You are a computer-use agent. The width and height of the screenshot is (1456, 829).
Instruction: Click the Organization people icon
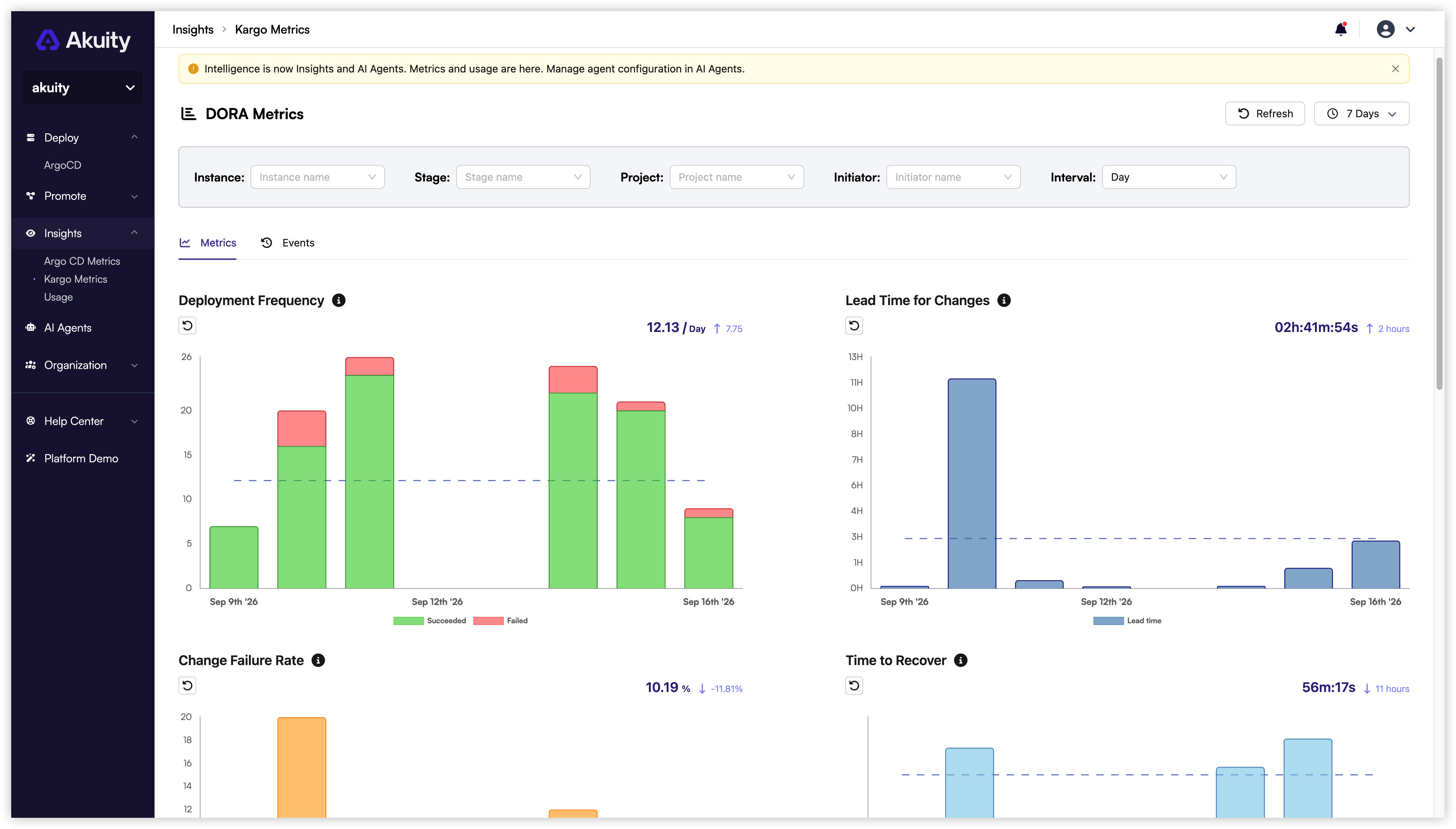[31, 365]
